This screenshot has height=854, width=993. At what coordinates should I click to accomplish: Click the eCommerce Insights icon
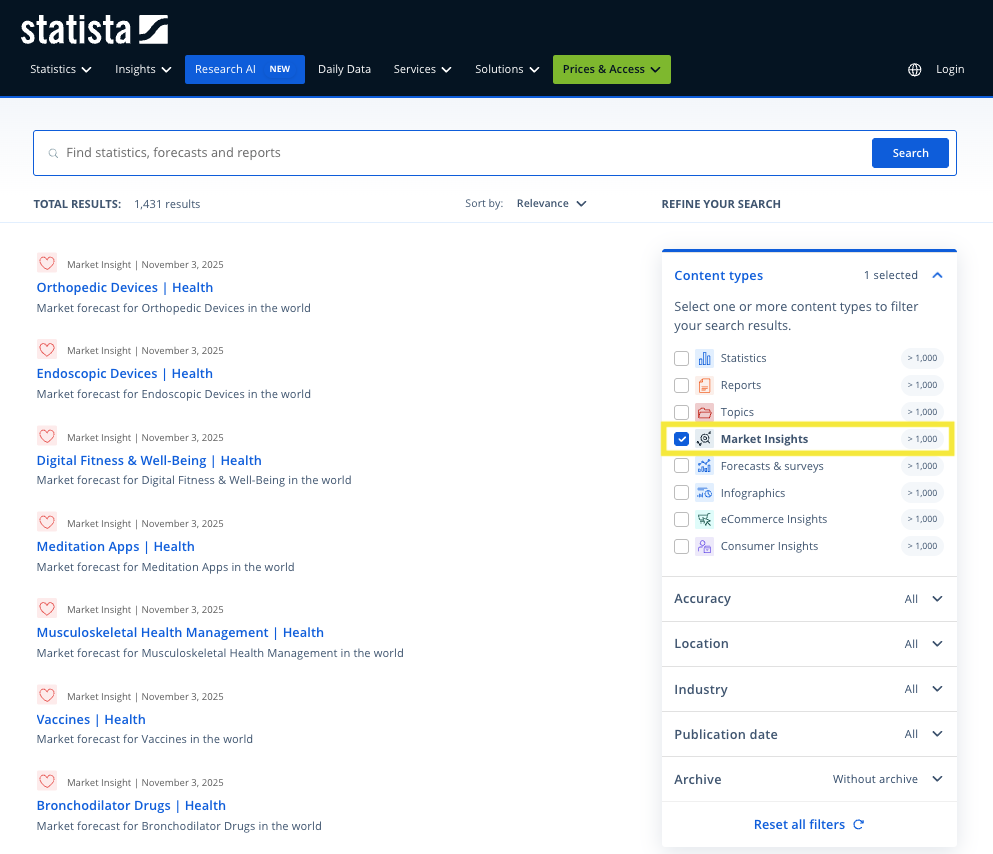coord(704,519)
